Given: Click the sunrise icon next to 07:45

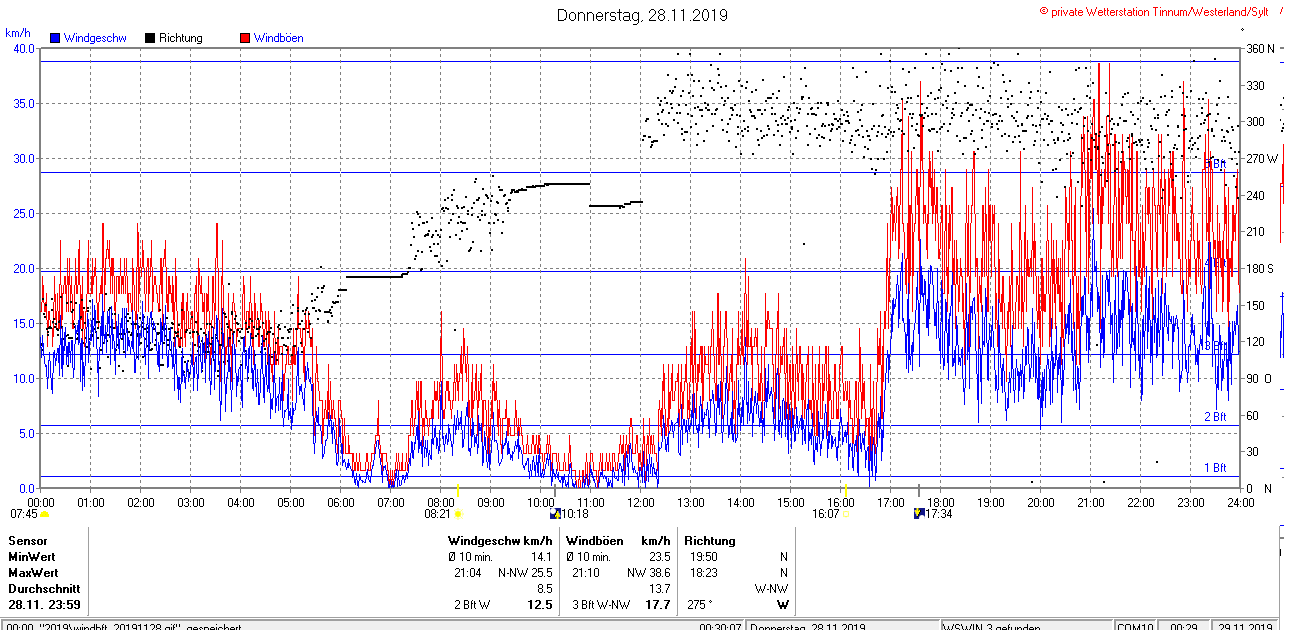Looking at the screenshot, I should [45, 514].
